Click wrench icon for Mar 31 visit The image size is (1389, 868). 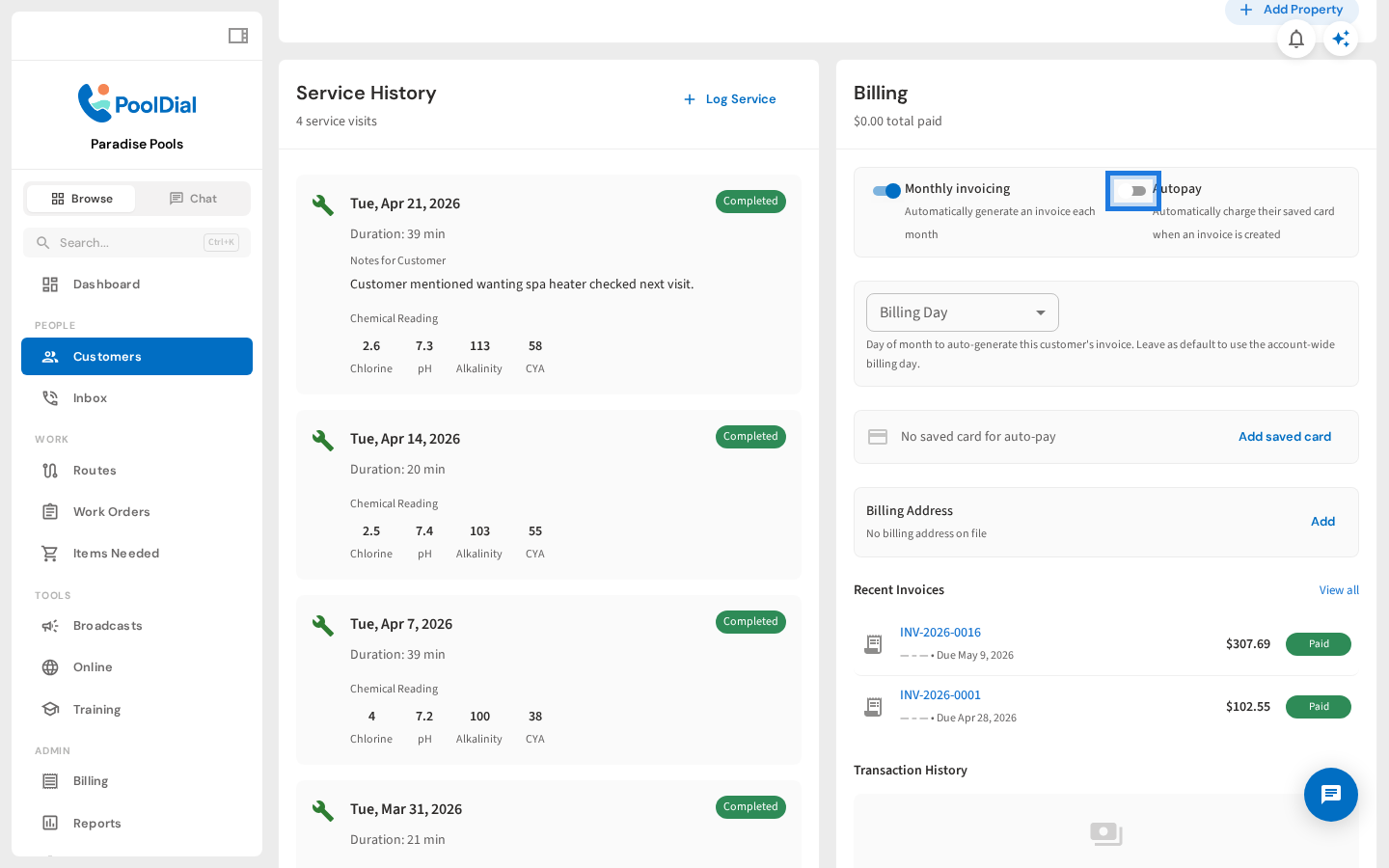[x=323, y=810]
